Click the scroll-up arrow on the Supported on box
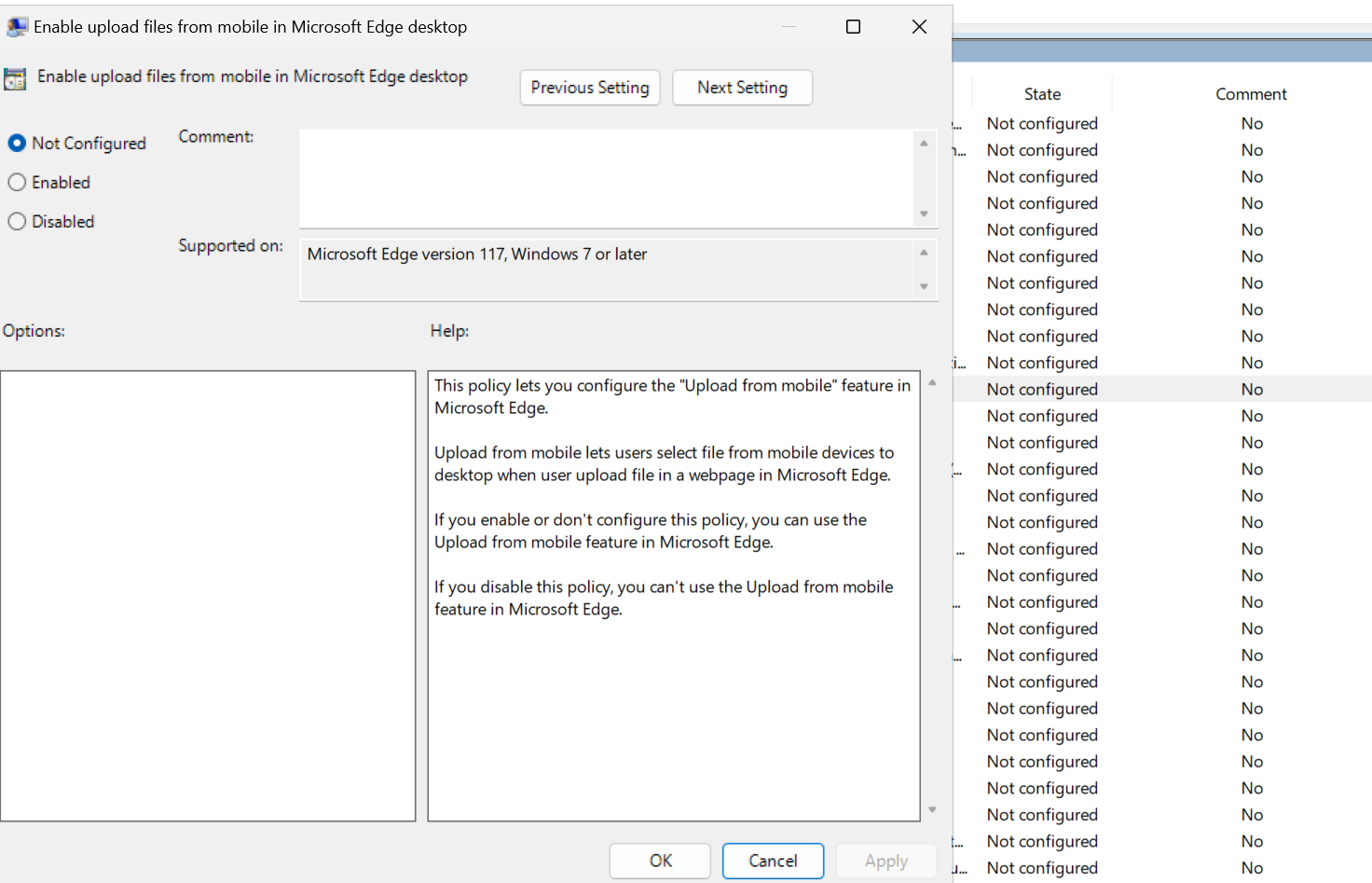 [924, 250]
